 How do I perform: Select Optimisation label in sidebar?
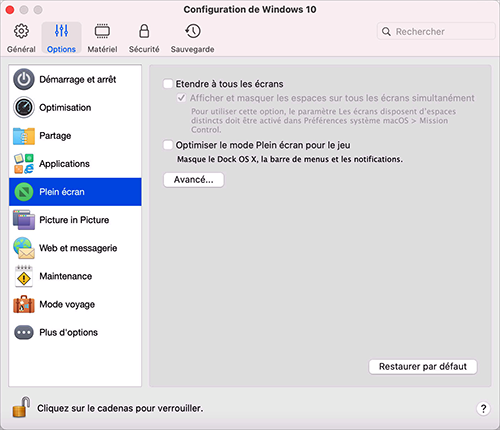(65, 107)
